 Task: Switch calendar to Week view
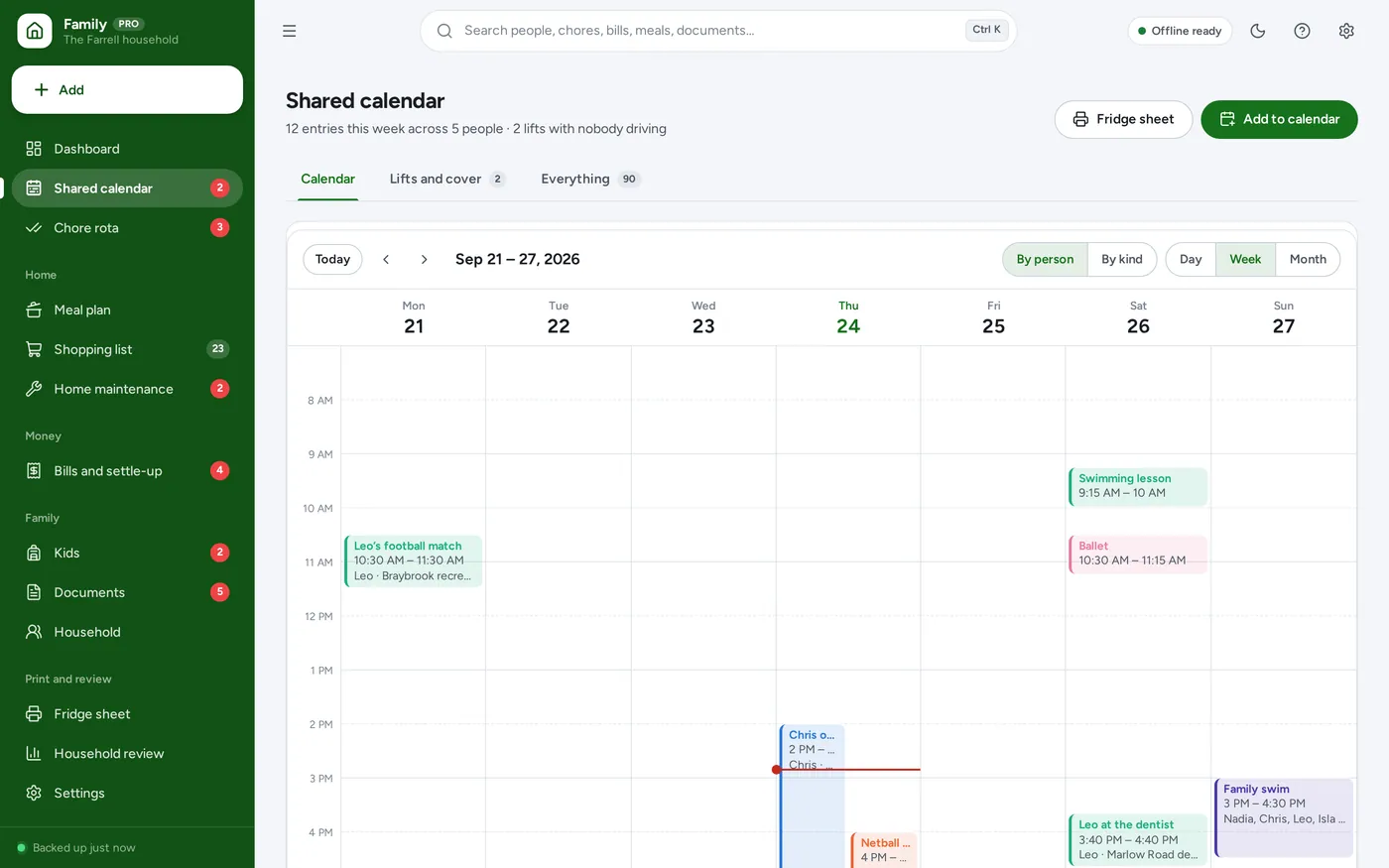pyautogui.click(x=1245, y=259)
